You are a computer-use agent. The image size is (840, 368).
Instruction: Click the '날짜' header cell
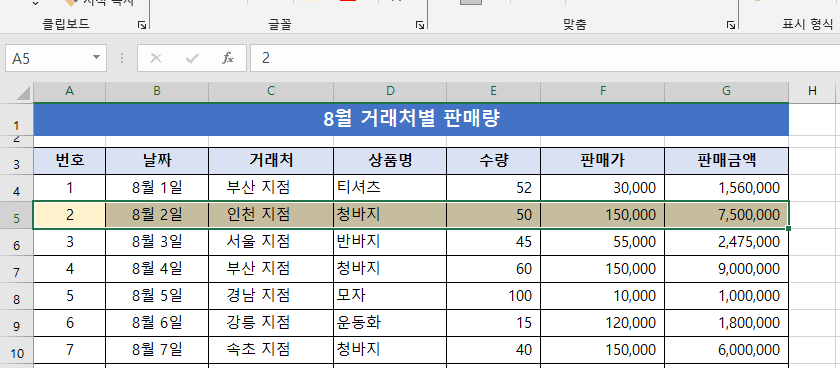coord(157,160)
